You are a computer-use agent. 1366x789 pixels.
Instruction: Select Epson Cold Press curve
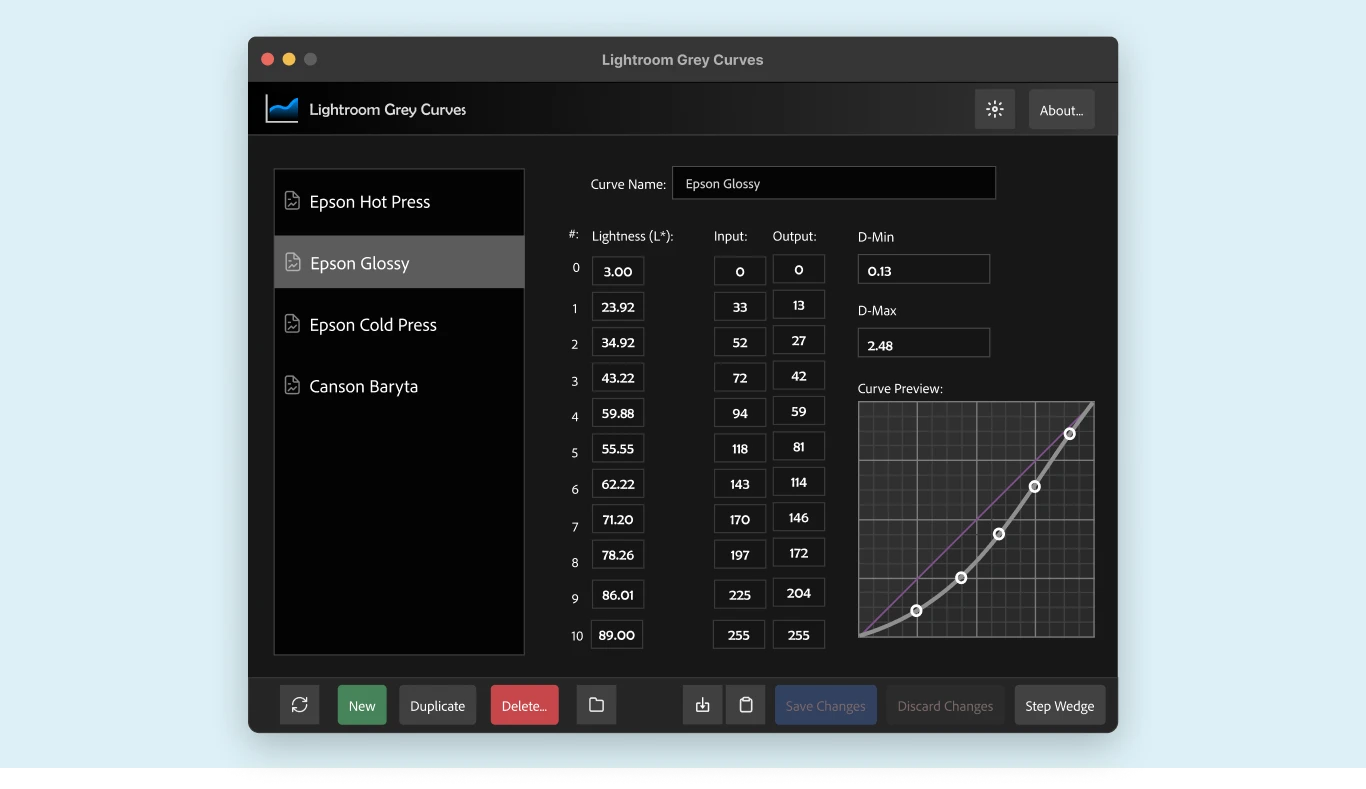(x=399, y=325)
